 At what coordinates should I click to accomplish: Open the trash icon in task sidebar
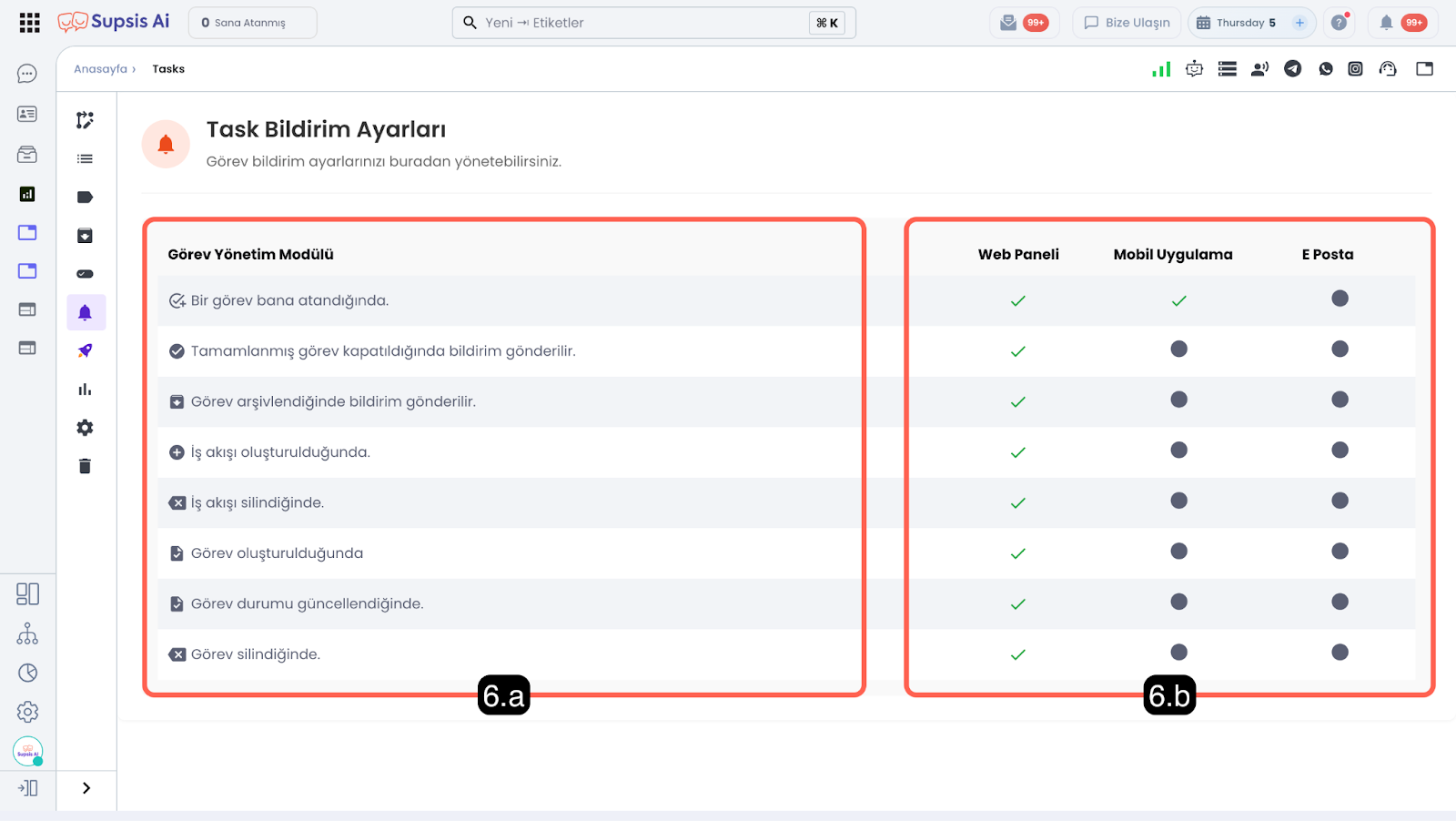pyautogui.click(x=85, y=466)
